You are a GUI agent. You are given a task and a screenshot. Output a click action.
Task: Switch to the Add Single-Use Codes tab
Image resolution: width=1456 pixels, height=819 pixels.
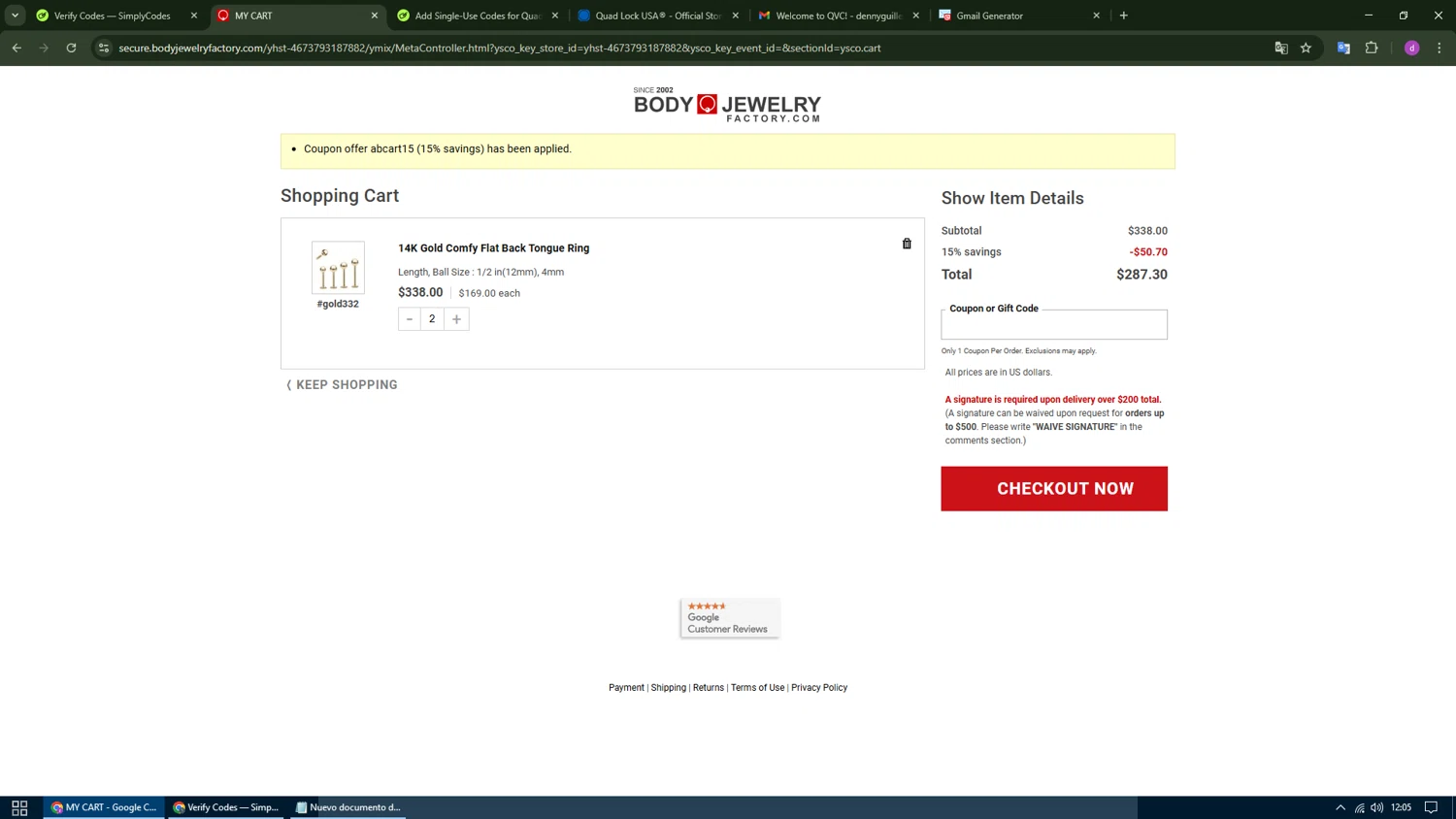coord(478,16)
